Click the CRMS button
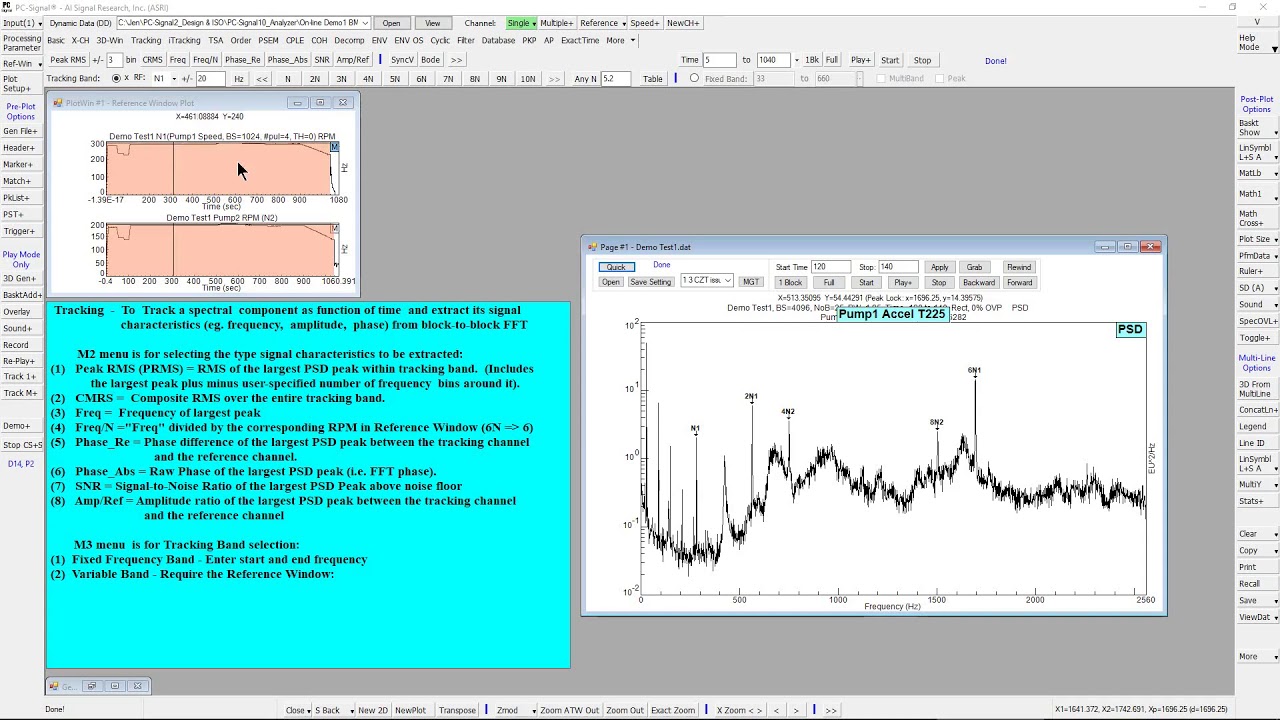1280x720 pixels. 152,60
